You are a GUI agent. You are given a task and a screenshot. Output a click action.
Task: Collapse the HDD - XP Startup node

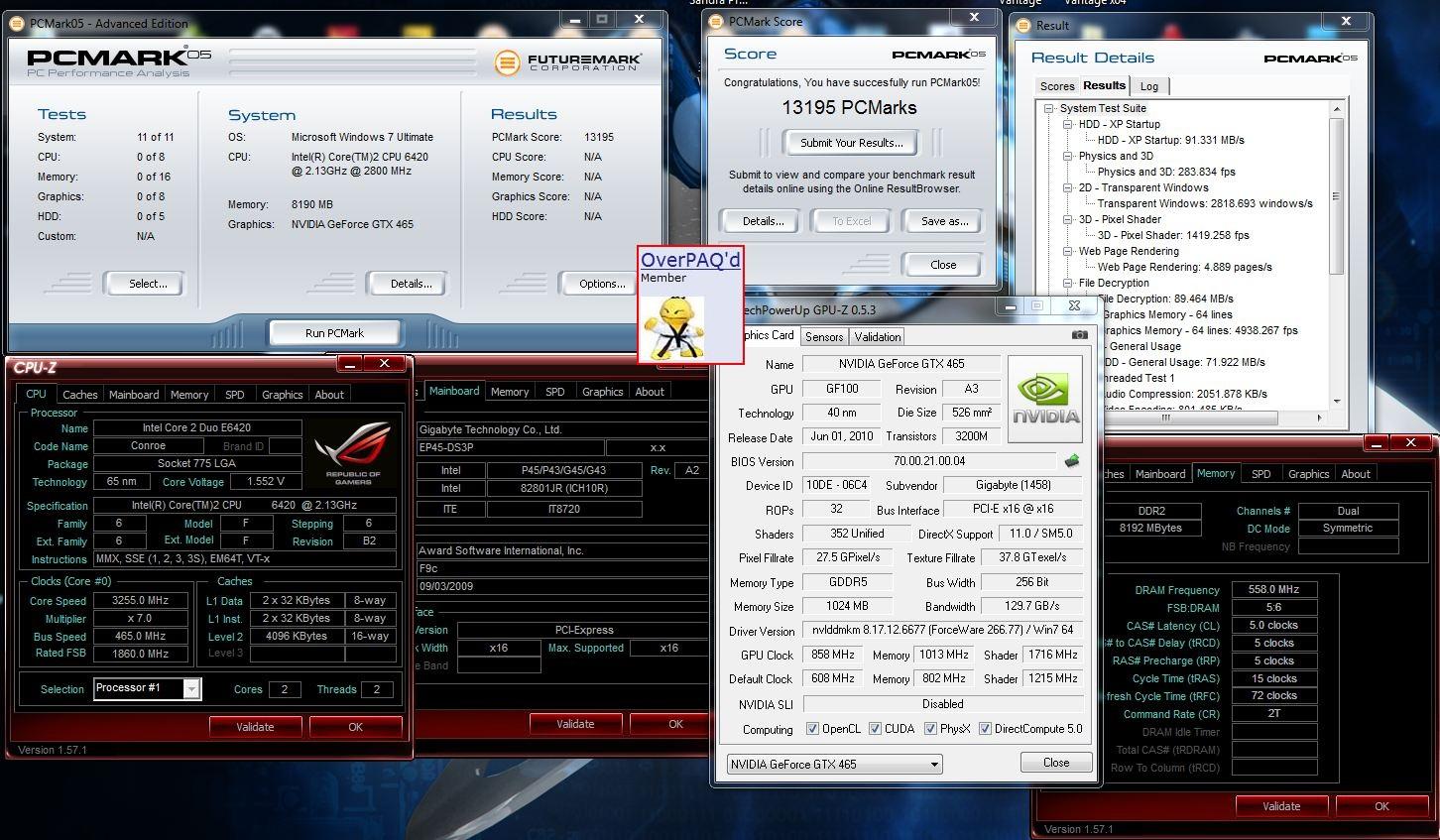(1068, 124)
